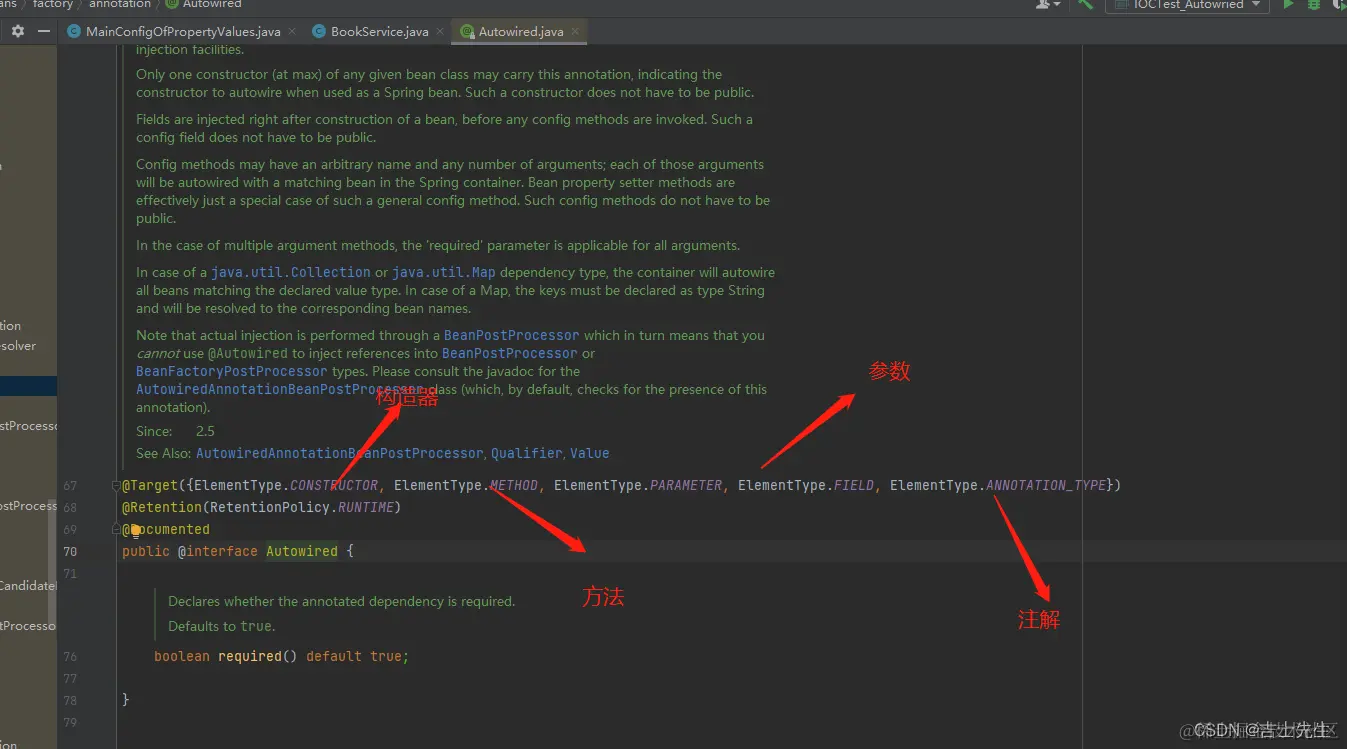Click the @Retention annotation
Image resolution: width=1347 pixels, height=749 pixels.
[x=162, y=507]
